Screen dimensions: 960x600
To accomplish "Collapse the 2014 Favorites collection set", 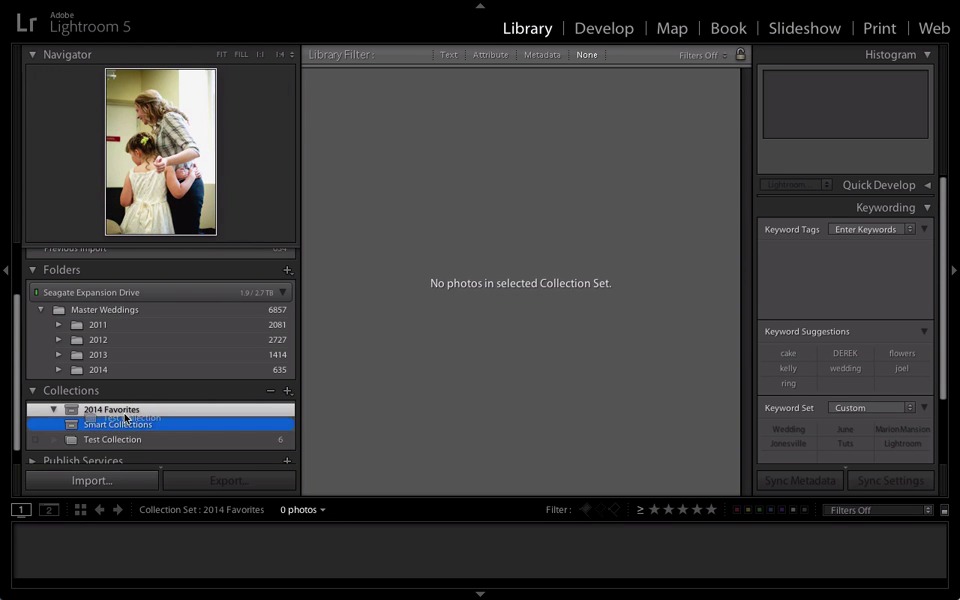I will [54, 409].
